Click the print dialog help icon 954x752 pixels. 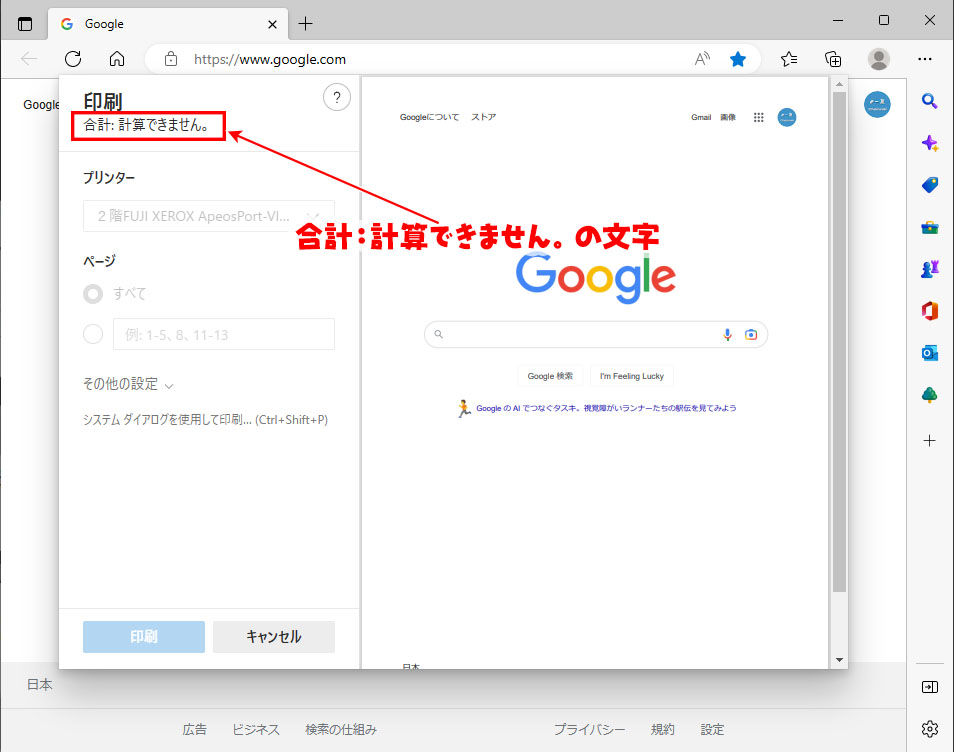click(x=337, y=97)
